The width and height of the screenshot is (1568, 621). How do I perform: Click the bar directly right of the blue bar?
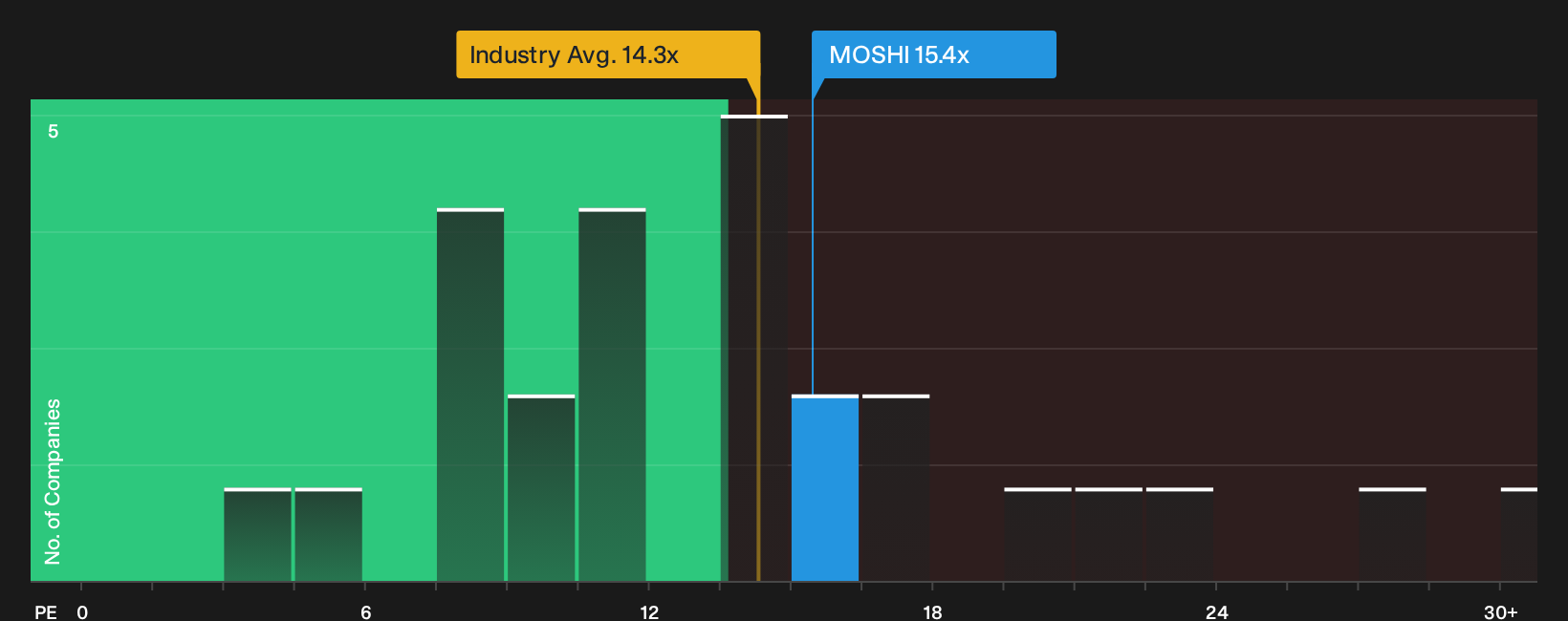tap(896, 488)
